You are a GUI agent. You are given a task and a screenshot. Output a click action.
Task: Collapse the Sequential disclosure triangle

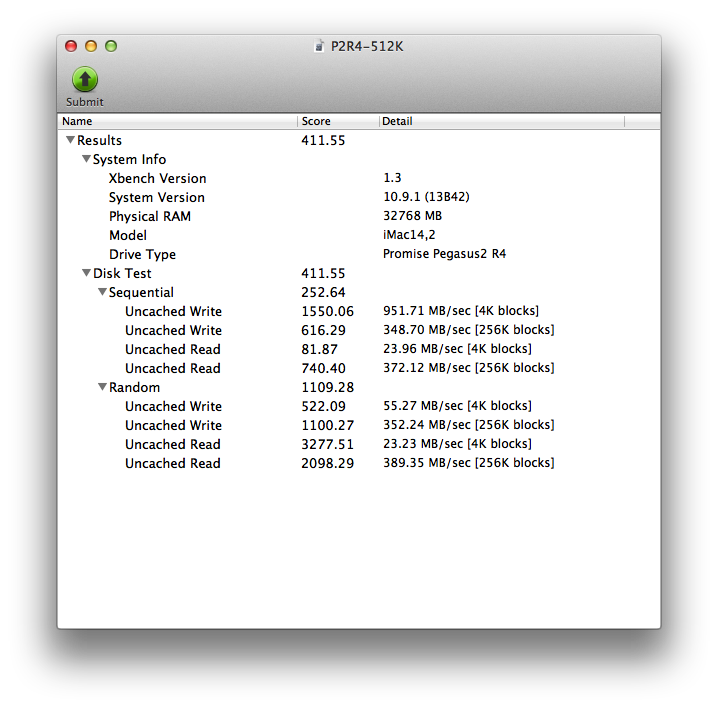click(102, 292)
